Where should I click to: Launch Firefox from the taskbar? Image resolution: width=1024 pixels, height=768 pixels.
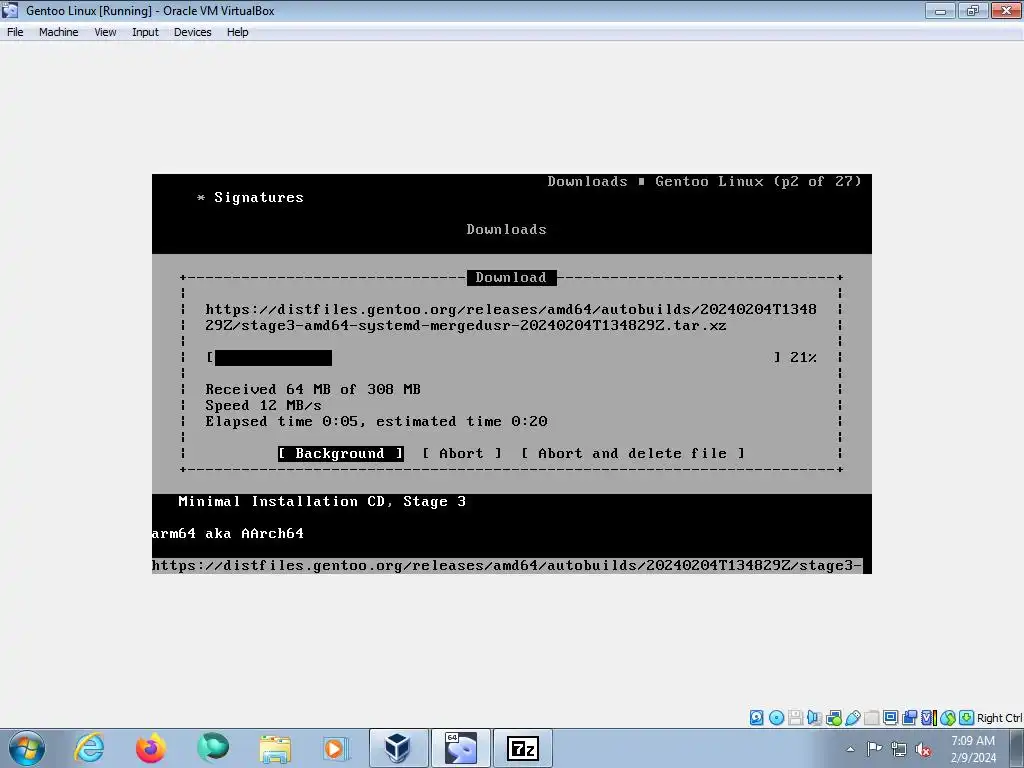pos(150,748)
